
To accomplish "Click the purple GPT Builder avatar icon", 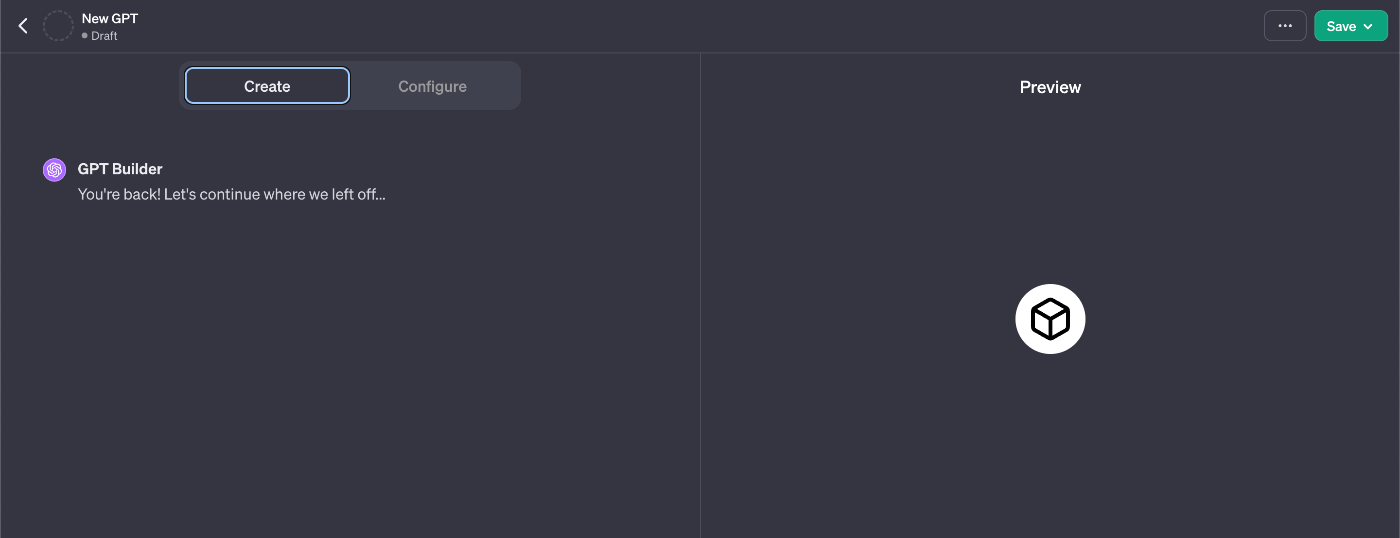I will [x=54, y=170].
